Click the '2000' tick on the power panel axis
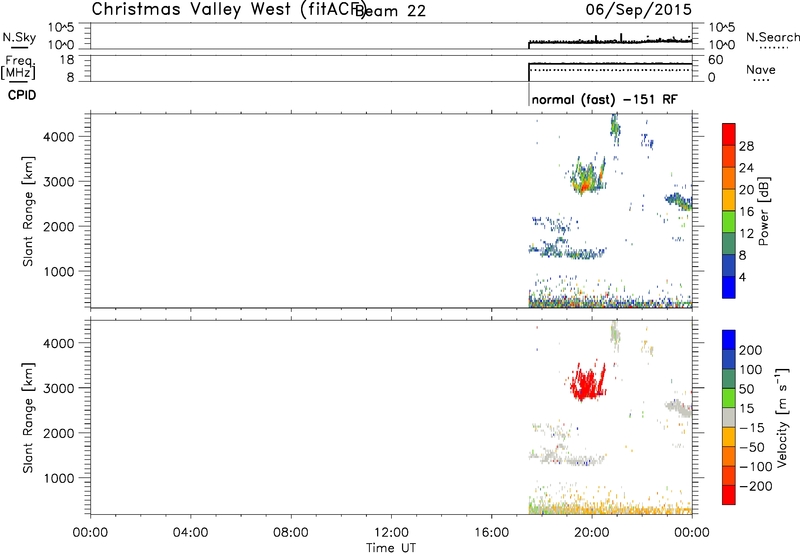The image size is (800, 554). (59, 226)
